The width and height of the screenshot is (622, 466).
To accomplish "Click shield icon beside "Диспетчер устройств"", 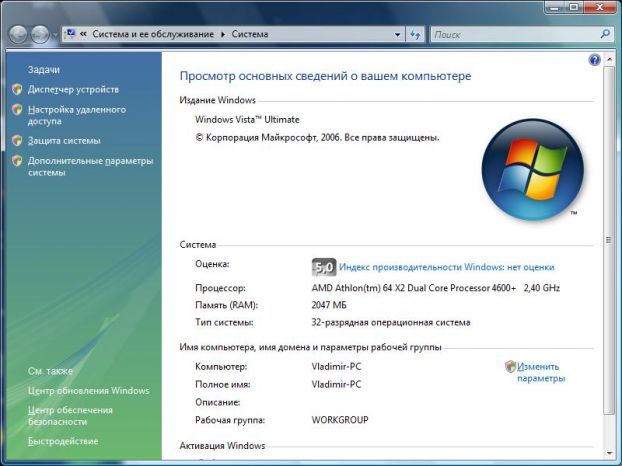I will tap(17, 89).
